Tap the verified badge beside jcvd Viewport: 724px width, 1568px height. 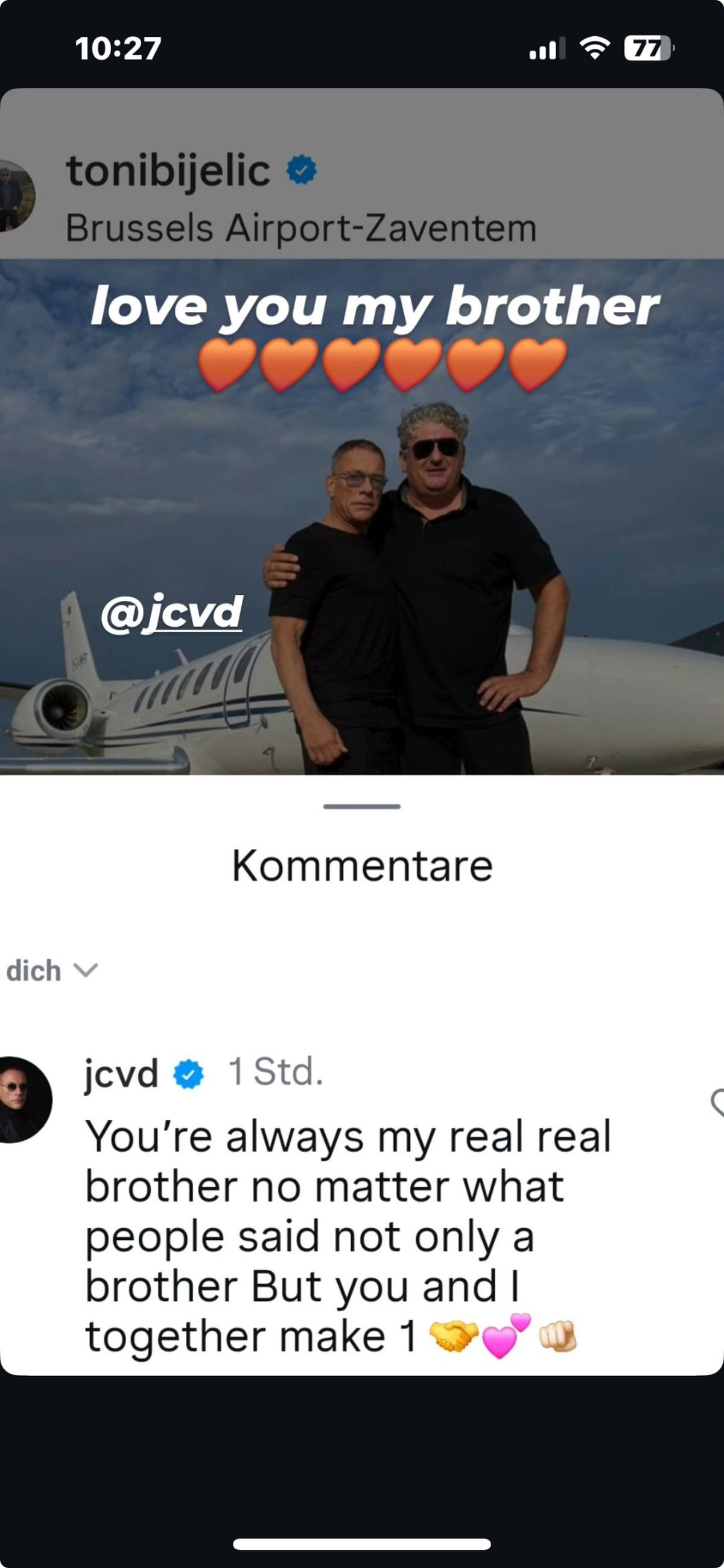[x=189, y=1074]
